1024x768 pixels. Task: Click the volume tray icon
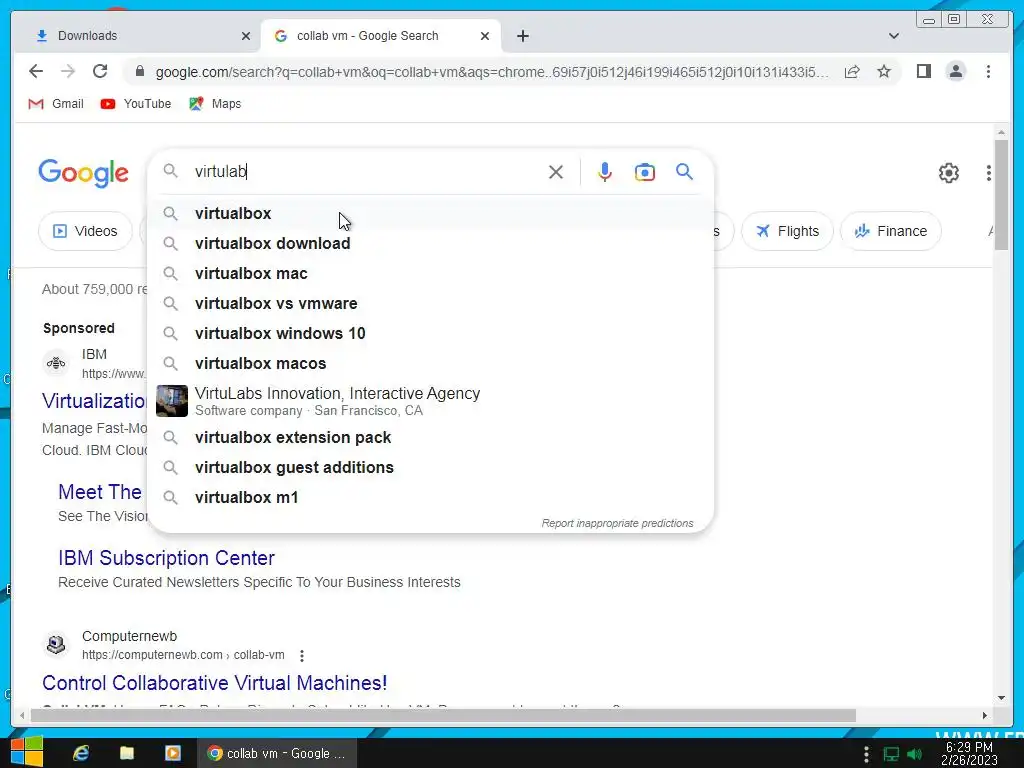(914, 754)
